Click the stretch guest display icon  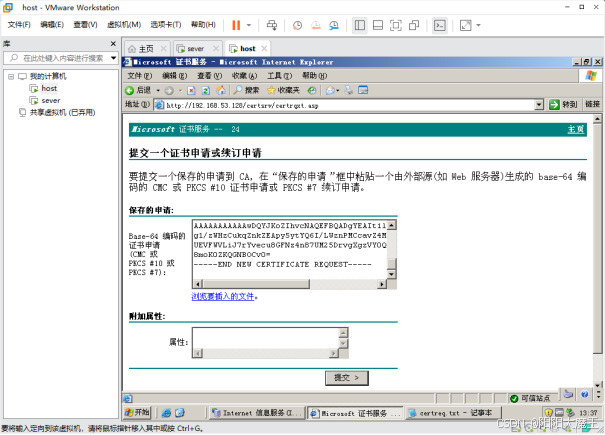coord(465,25)
